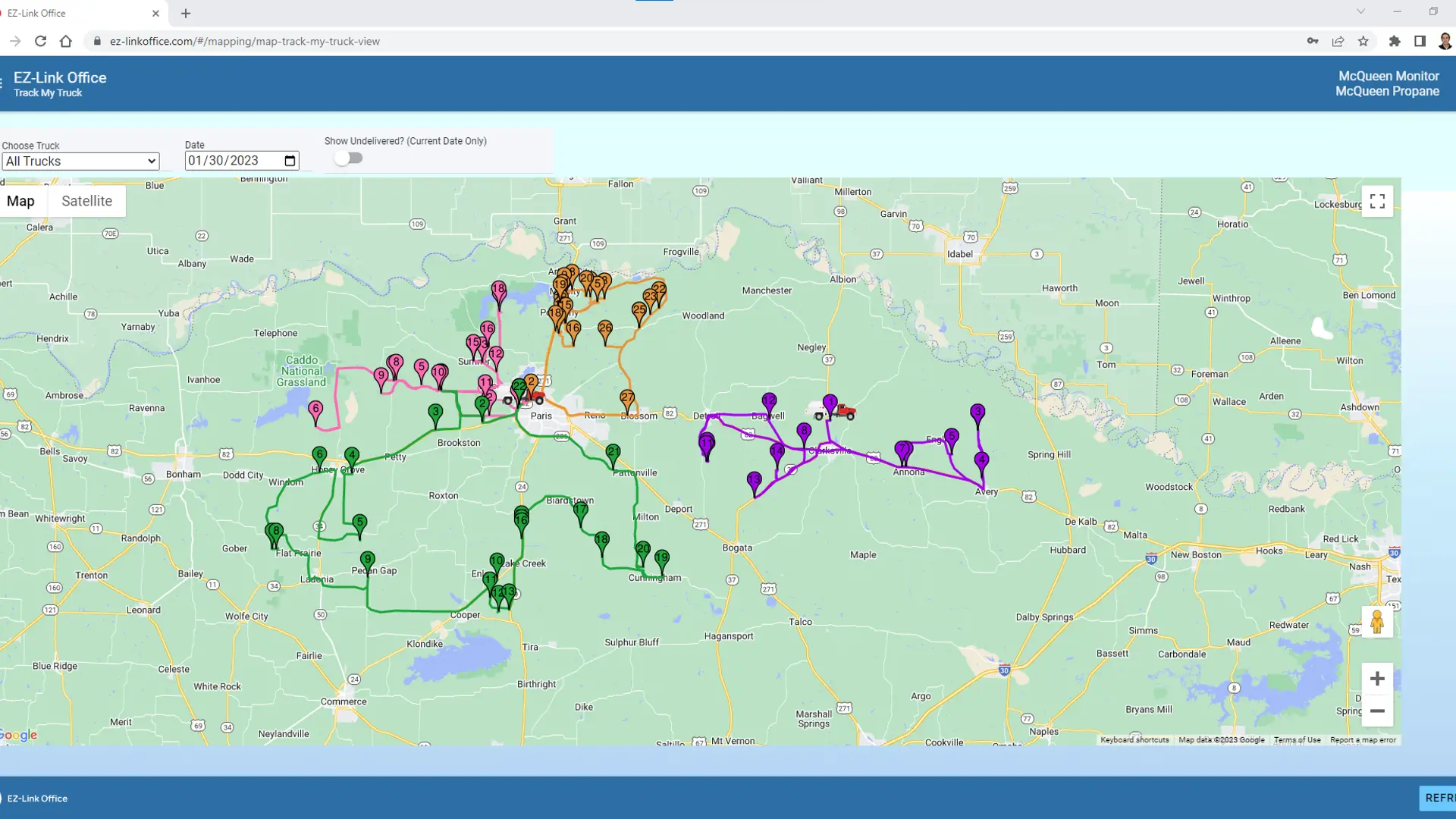Switch to Satellite view

click(x=86, y=200)
